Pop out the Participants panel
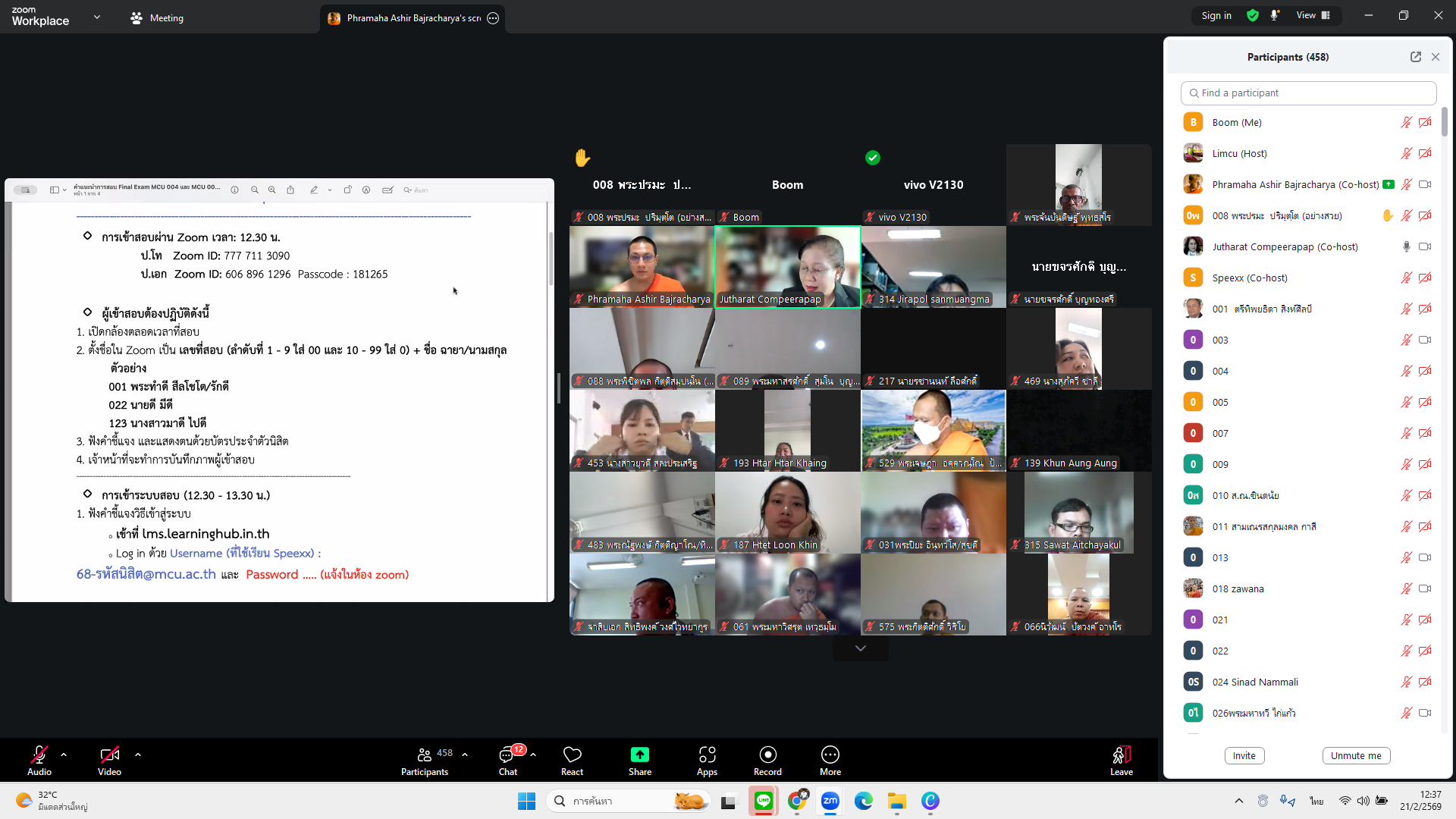This screenshot has height=819, width=1456. [x=1415, y=57]
